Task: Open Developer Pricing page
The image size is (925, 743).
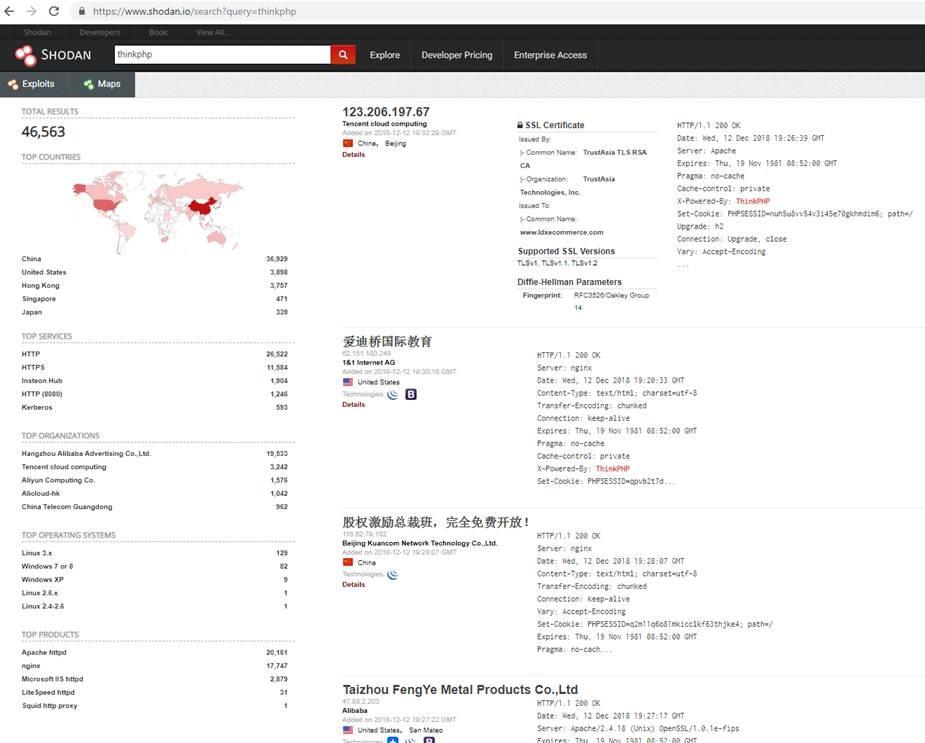Action: pyautogui.click(x=457, y=55)
